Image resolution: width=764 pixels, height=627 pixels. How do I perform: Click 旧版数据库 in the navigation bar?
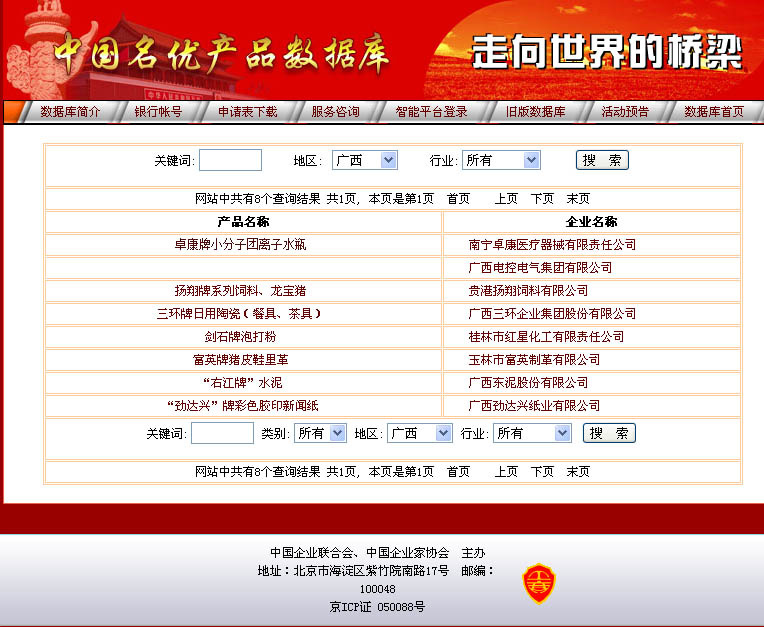(x=535, y=112)
